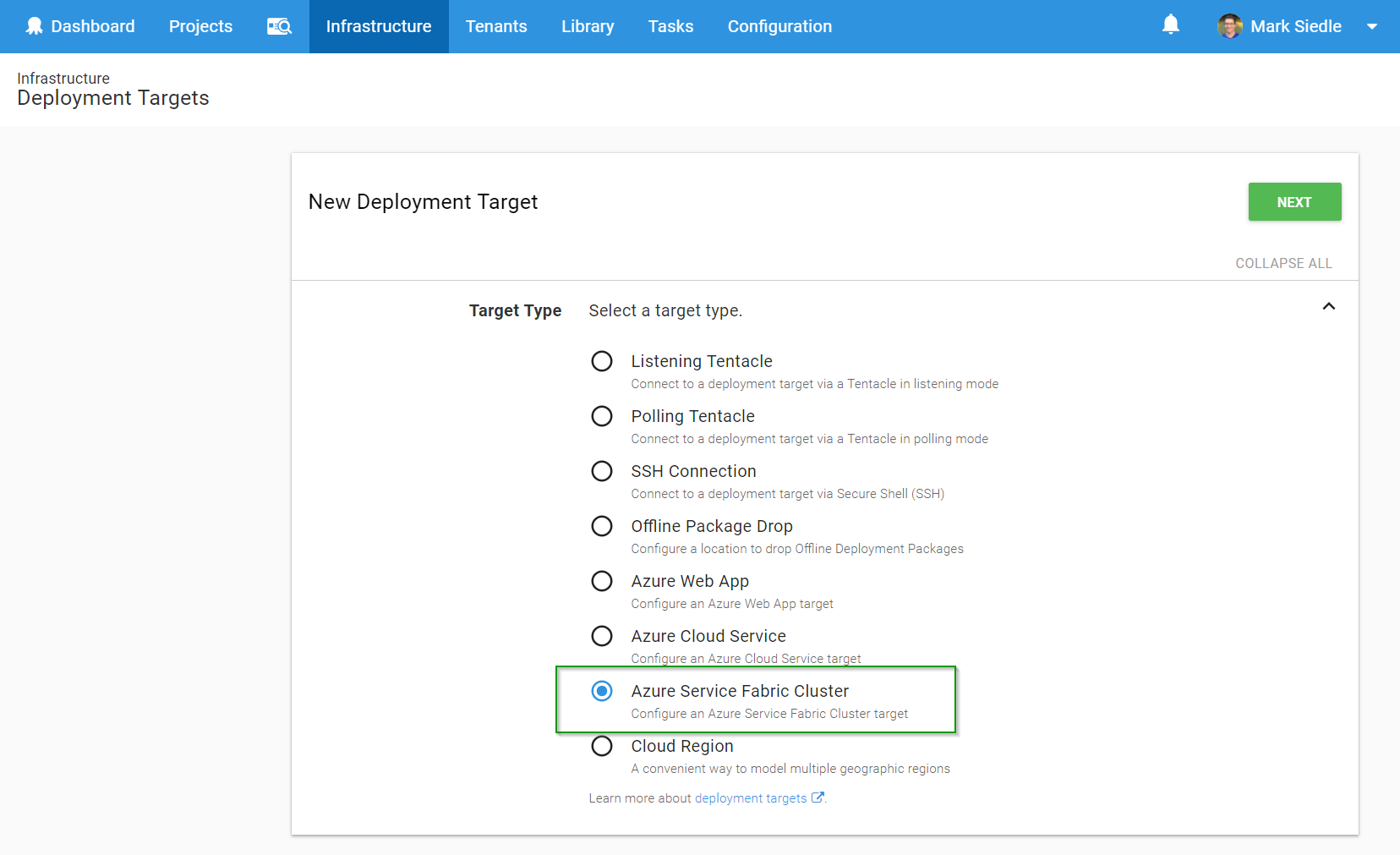Click the Cloud Region radio circle icon
The image size is (1400, 855).
pyautogui.click(x=602, y=746)
